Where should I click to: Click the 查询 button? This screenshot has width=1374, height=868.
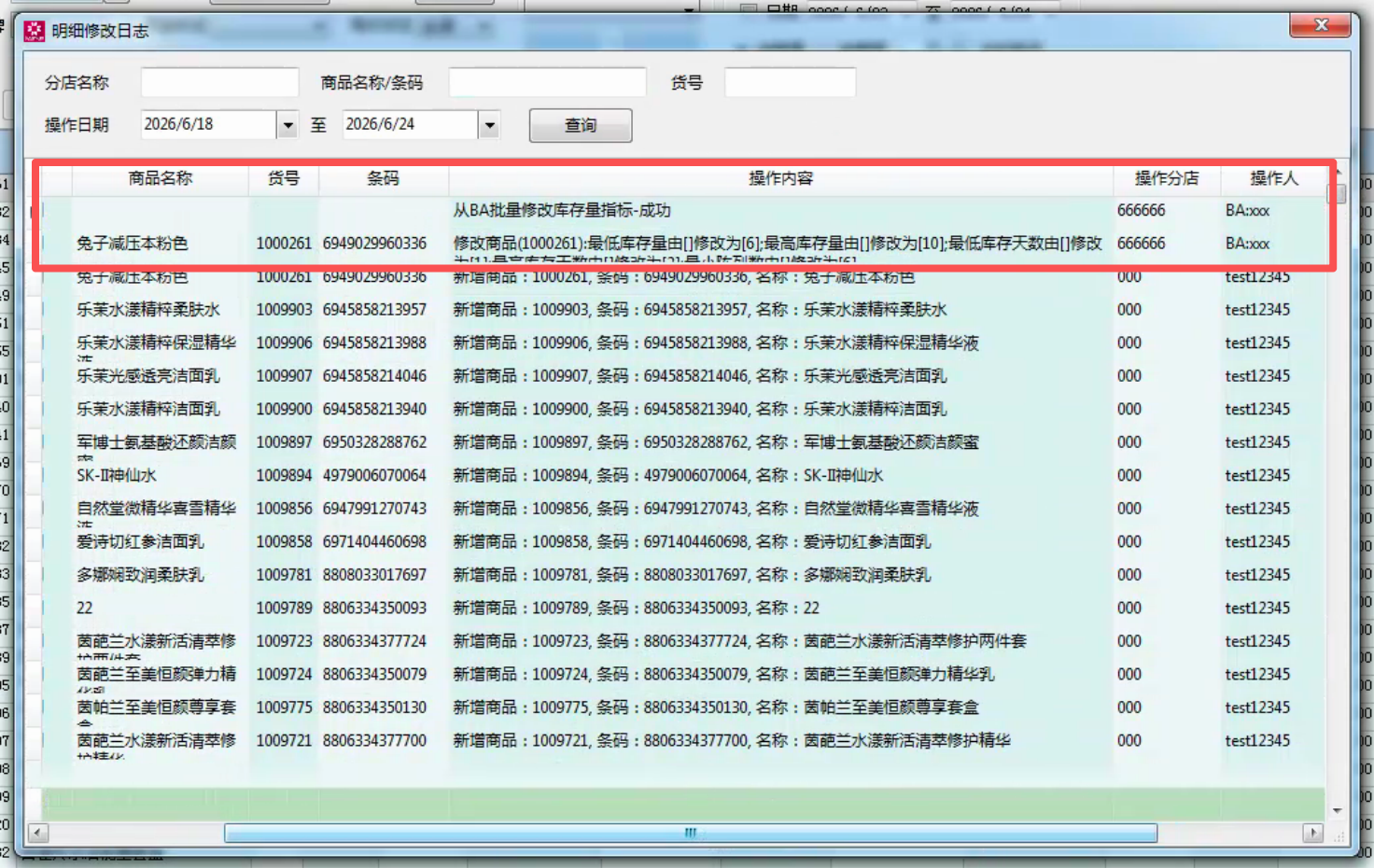point(580,125)
